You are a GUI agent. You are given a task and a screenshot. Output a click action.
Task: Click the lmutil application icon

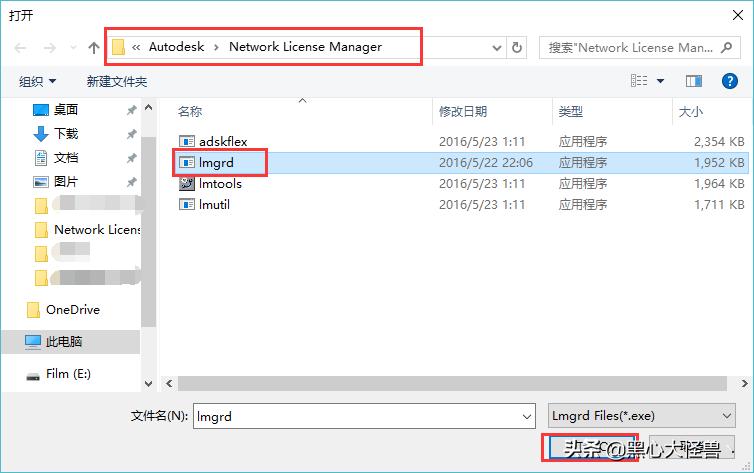point(187,204)
